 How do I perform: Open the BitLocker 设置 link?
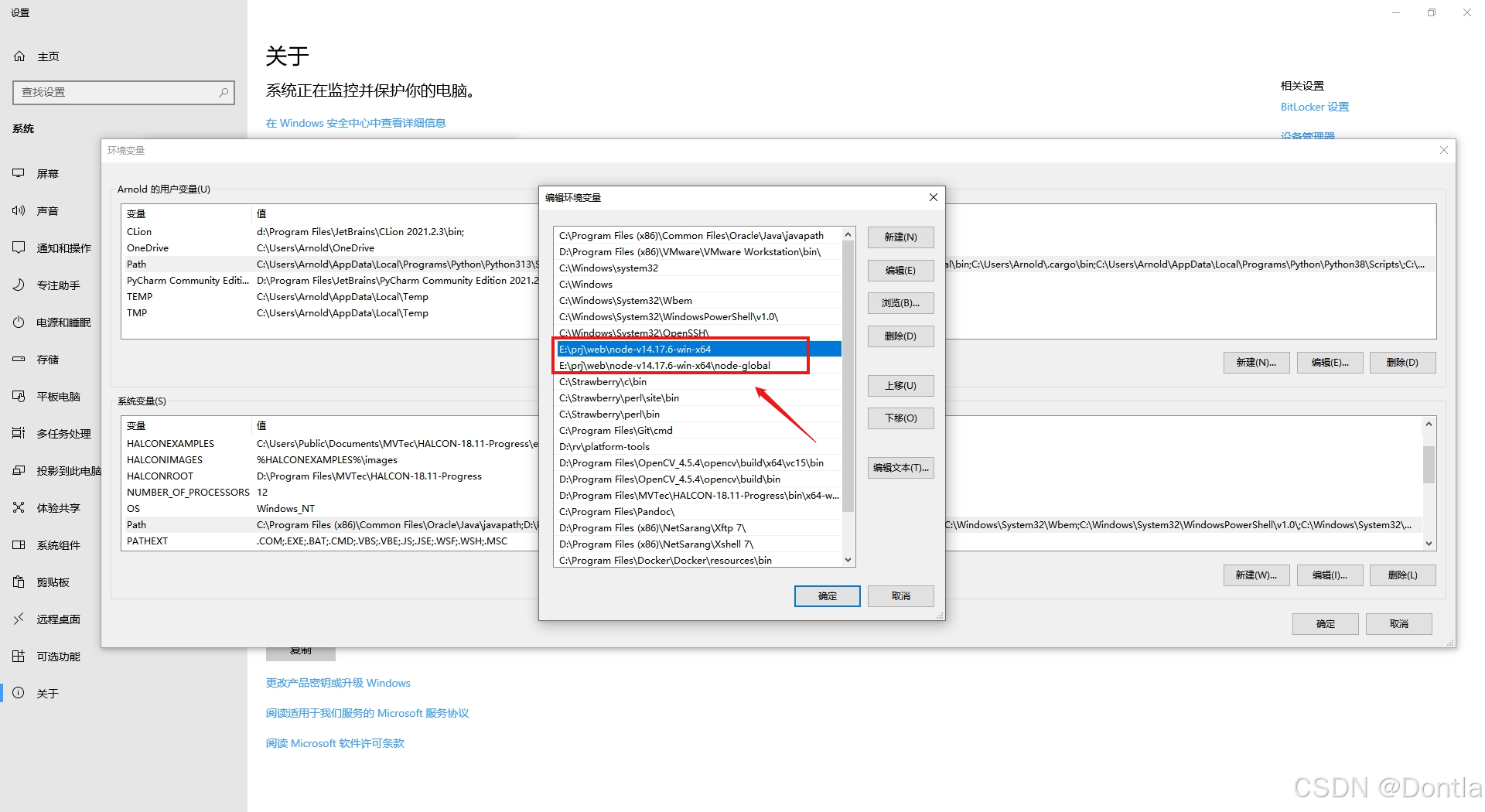tap(1314, 107)
